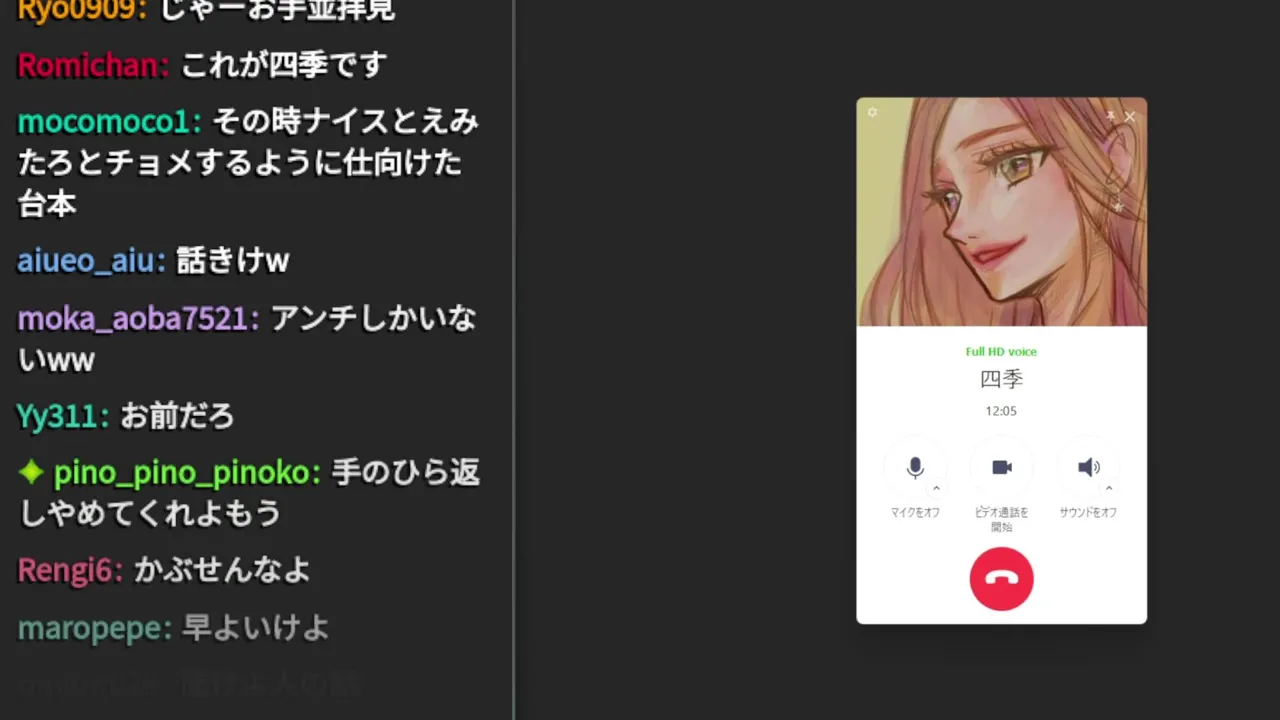Expand speaker device options arrow
The image size is (1280, 720).
pyautogui.click(x=1109, y=489)
